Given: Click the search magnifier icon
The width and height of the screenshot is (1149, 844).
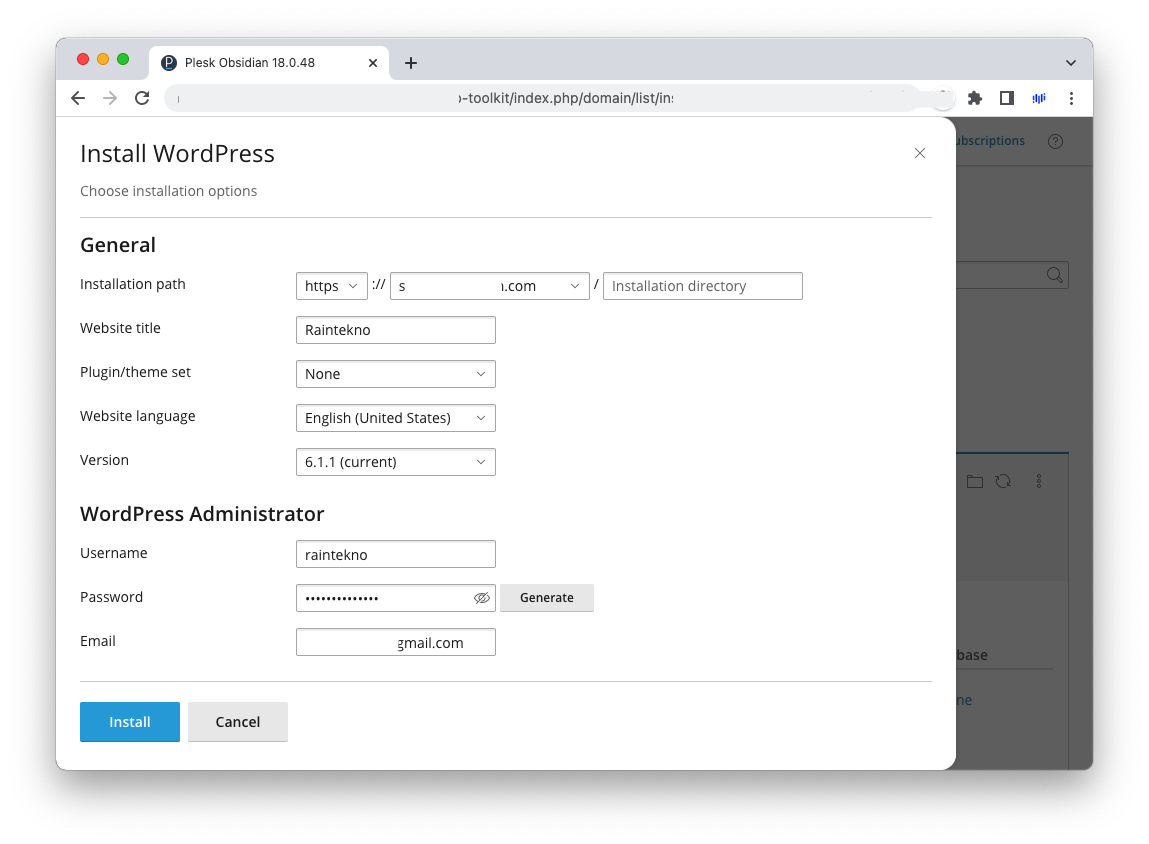Looking at the screenshot, I should coord(1054,275).
